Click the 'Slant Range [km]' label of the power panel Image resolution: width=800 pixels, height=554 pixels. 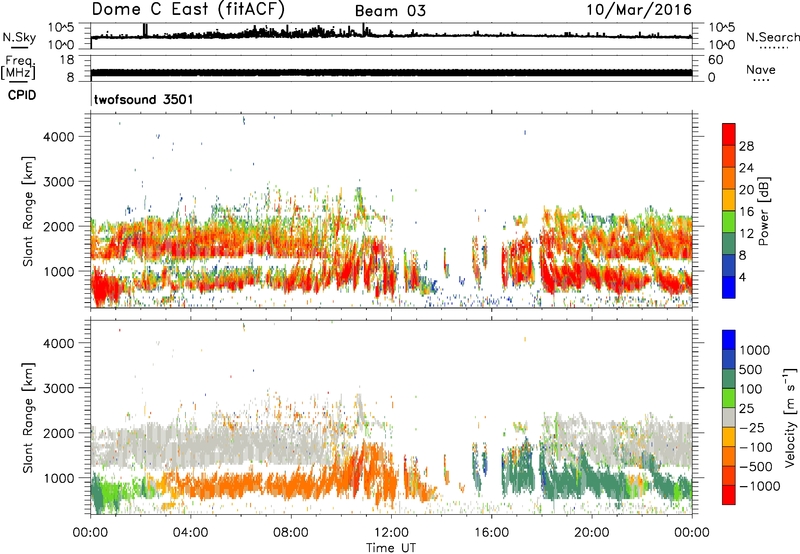tap(28, 211)
